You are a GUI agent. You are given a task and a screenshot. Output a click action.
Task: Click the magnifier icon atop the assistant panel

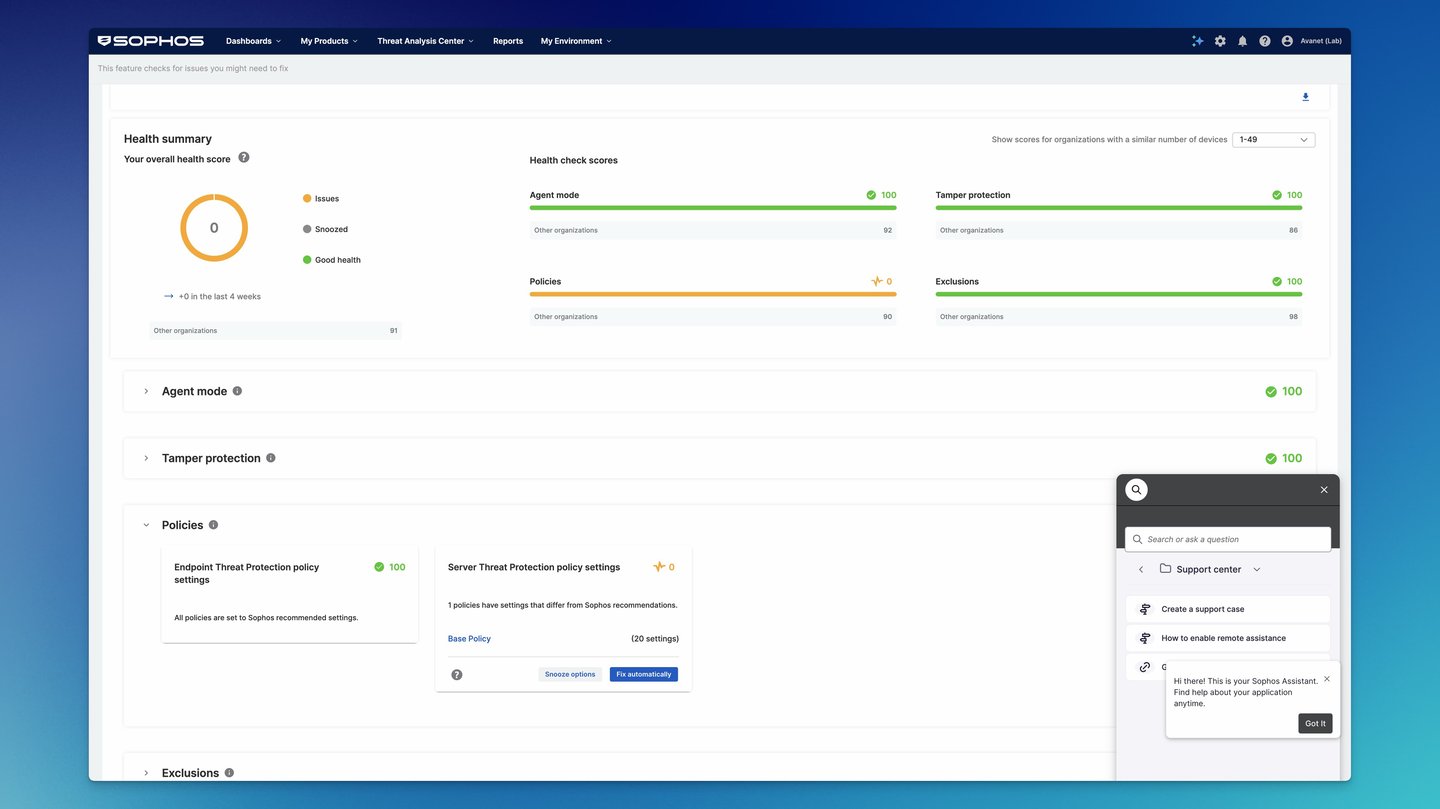click(1136, 490)
